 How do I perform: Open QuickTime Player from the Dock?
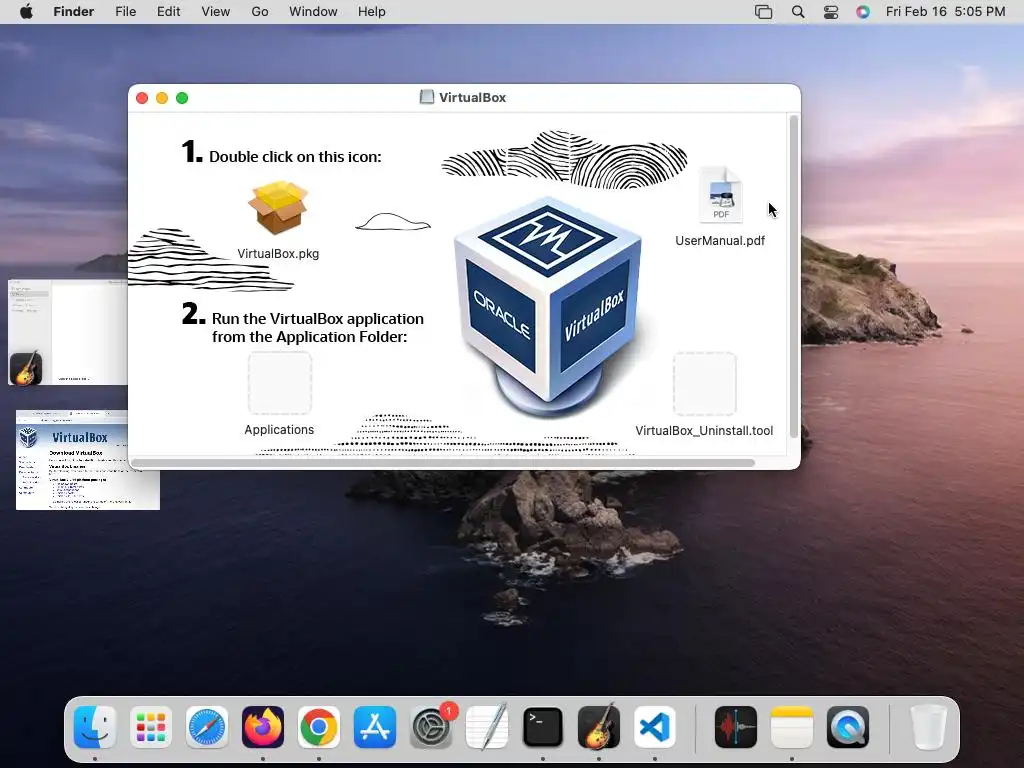click(848, 727)
